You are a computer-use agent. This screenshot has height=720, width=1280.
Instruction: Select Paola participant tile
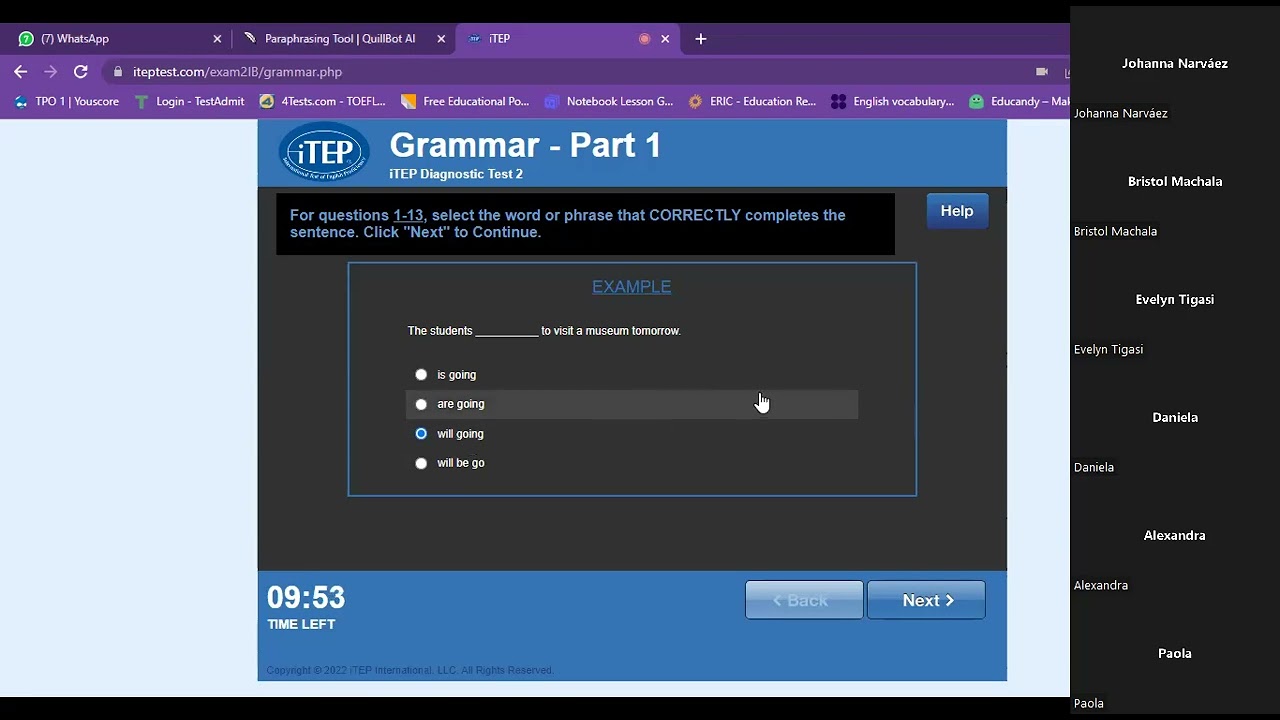[x=1175, y=654]
